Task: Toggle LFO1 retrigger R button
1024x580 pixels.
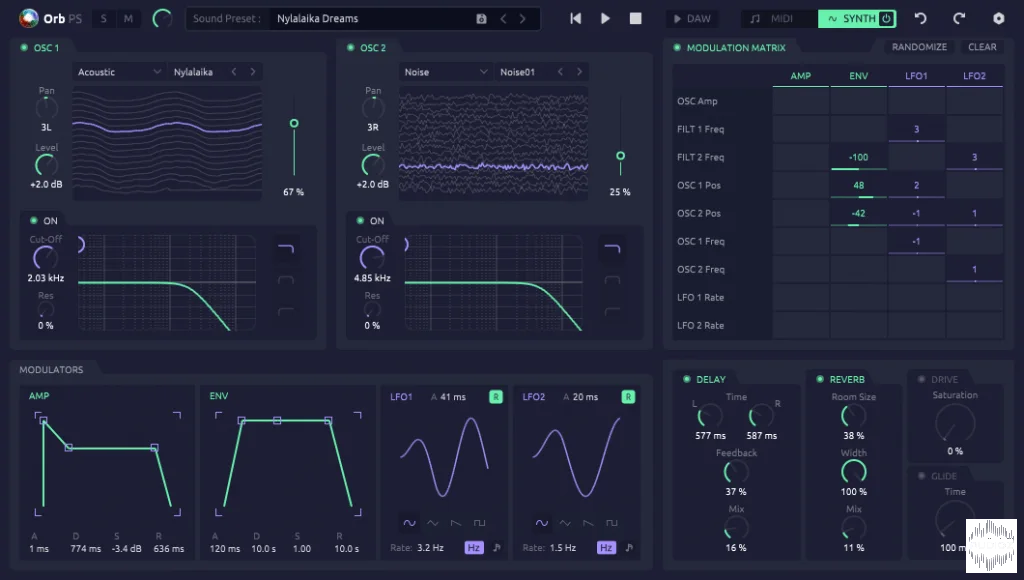Action: (496, 396)
